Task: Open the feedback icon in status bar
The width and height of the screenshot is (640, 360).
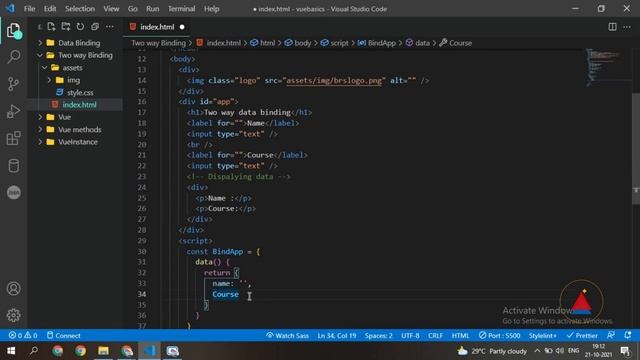Action: pos(611,336)
